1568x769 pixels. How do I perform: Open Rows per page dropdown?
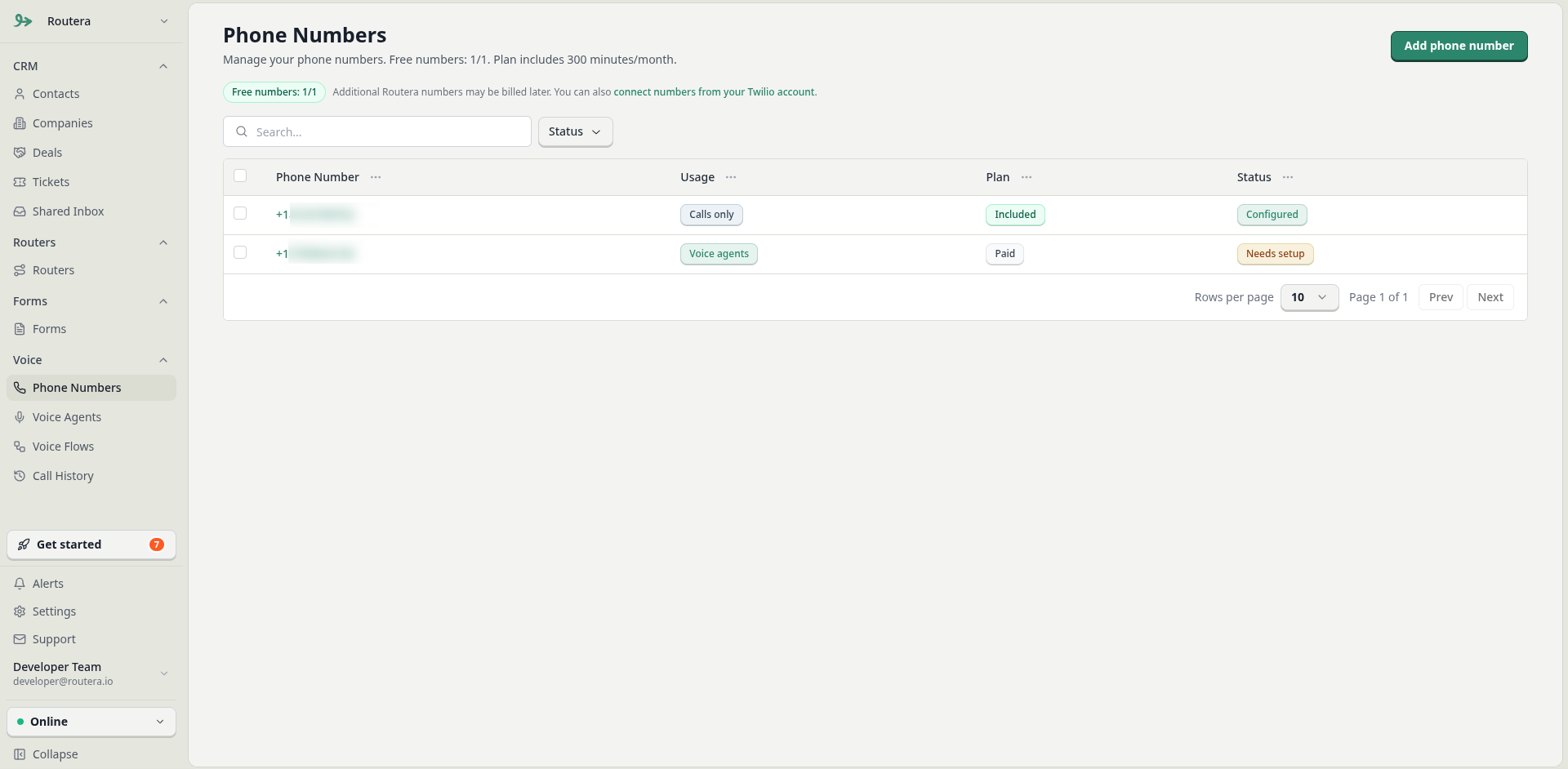tap(1309, 297)
